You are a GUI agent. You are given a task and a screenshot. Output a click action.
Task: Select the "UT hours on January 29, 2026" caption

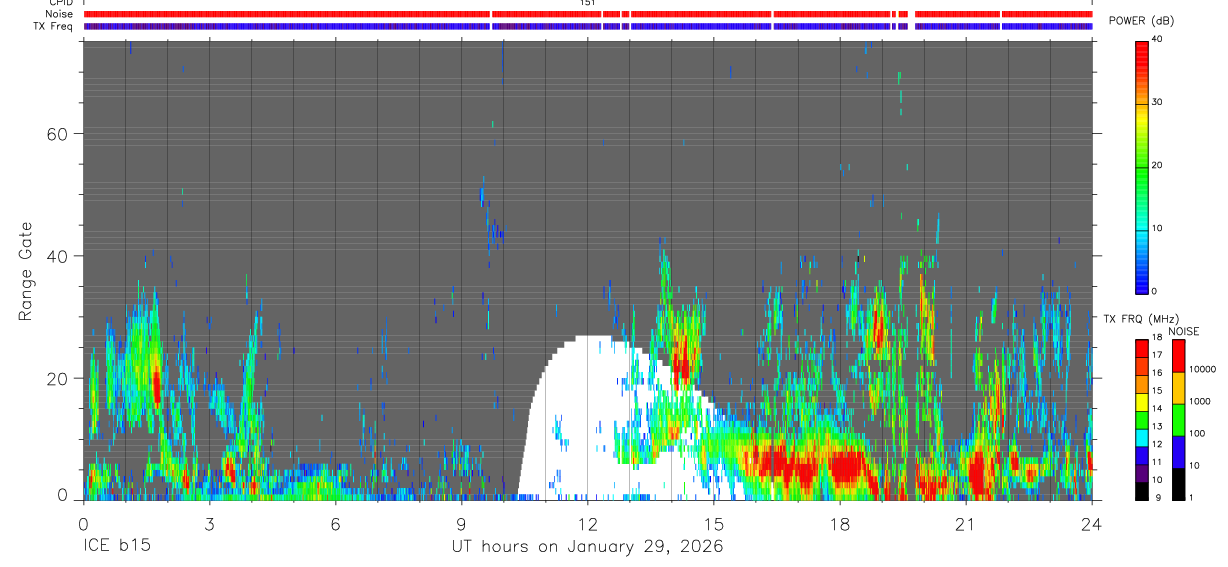click(x=587, y=547)
